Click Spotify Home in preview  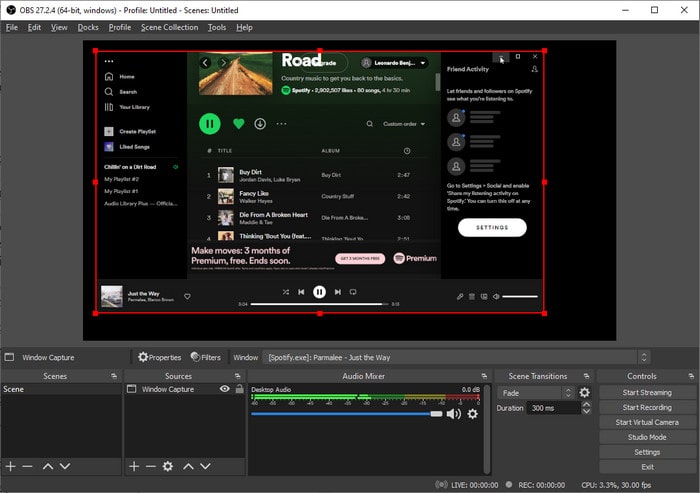click(x=120, y=76)
